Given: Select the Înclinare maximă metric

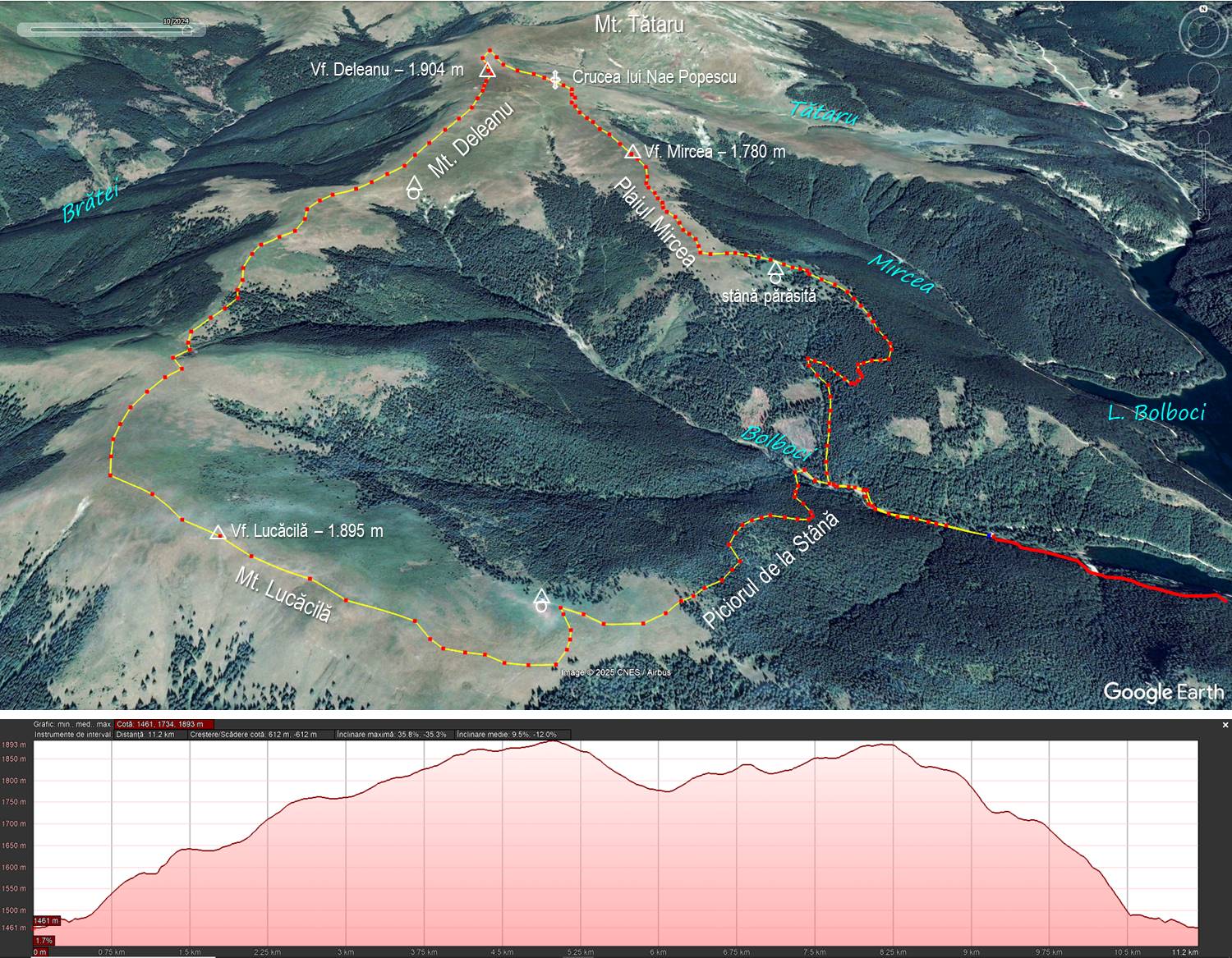Looking at the screenshot, I should coord(392,734).
